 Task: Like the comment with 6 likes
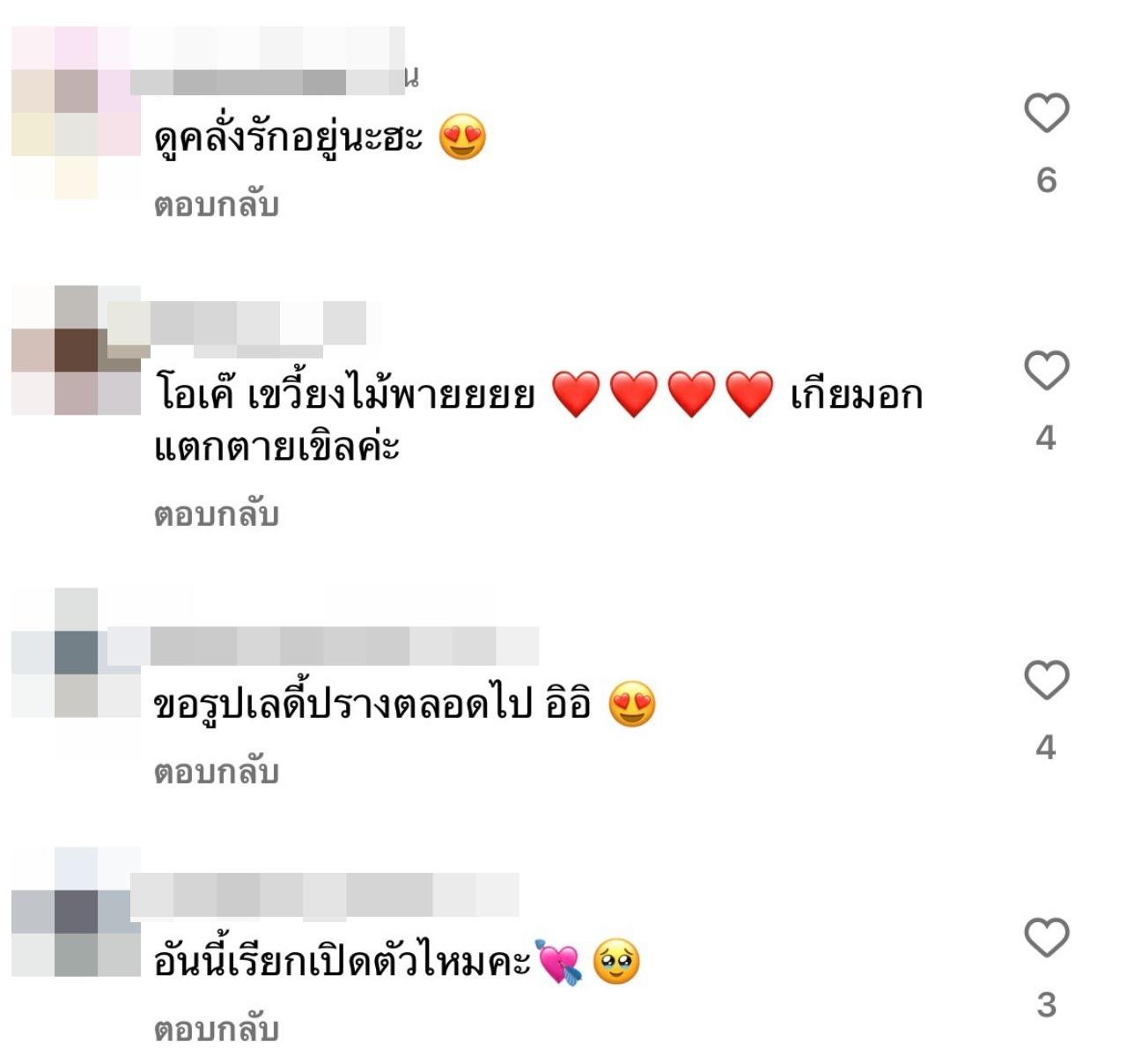click(1046, 113)
